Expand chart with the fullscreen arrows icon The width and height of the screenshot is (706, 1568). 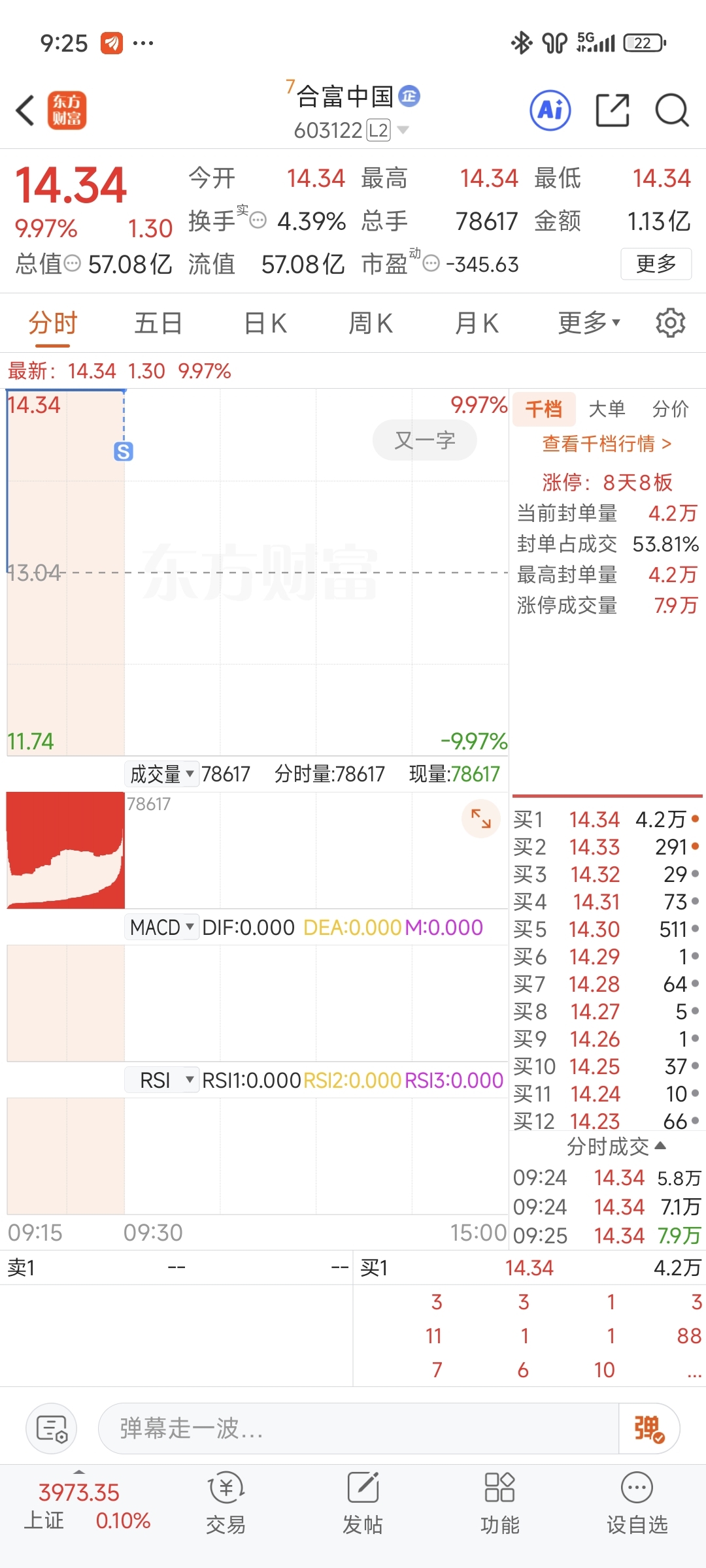click(481, 818)
